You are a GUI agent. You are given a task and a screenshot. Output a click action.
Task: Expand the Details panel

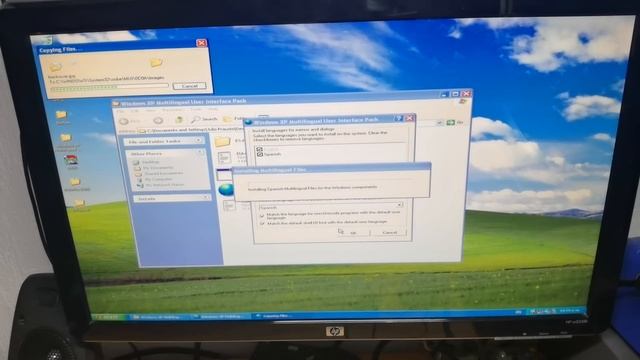[x=205, y=198]
